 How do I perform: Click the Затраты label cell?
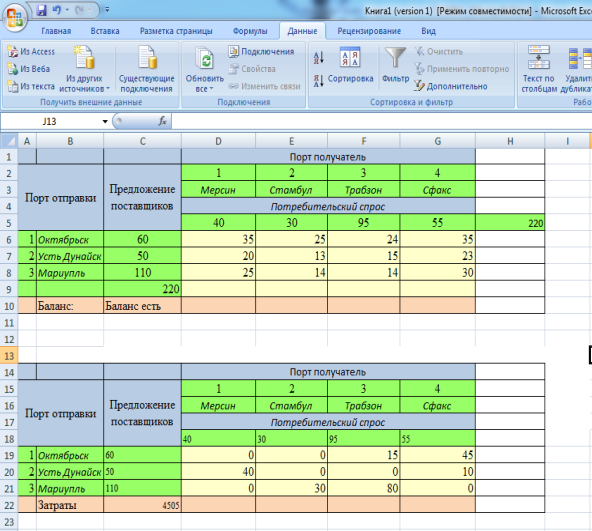point(70,505)
